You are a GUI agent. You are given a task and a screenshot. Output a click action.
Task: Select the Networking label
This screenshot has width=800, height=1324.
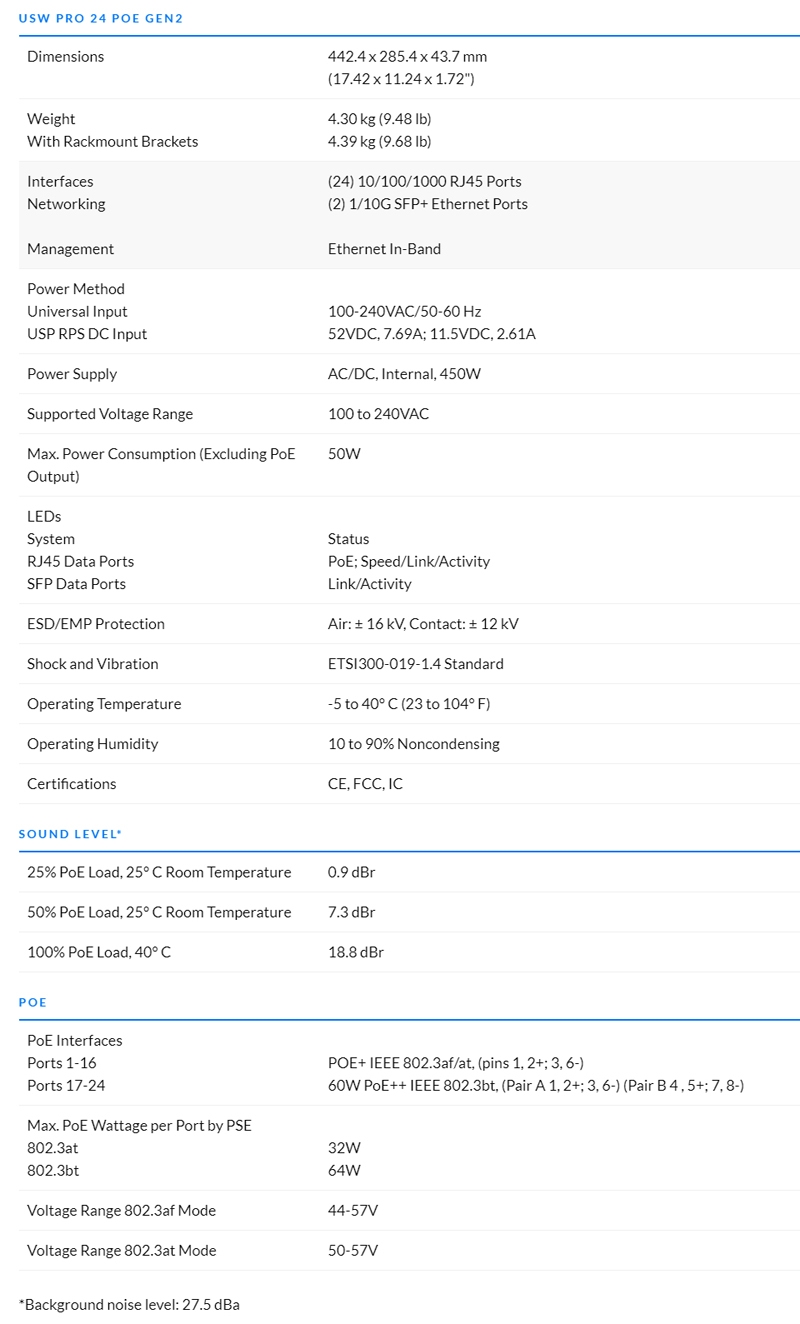(66, 204)
